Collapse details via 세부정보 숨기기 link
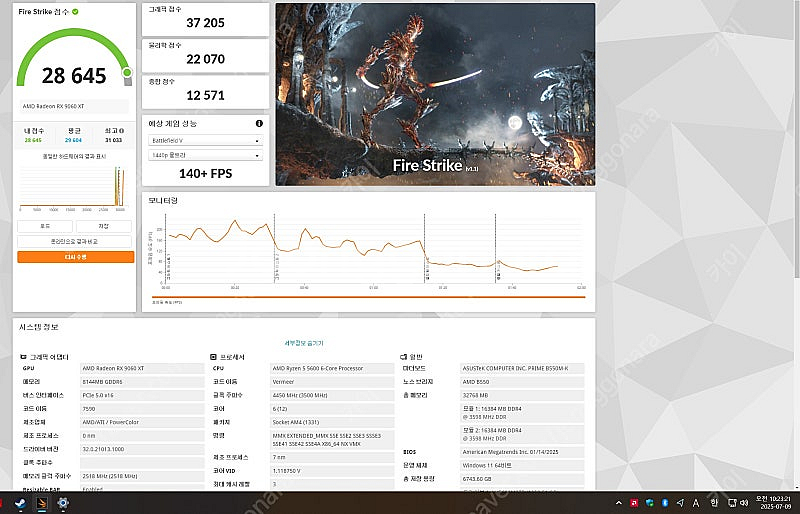Screen dimensions: 800x514 pos(303,342)
